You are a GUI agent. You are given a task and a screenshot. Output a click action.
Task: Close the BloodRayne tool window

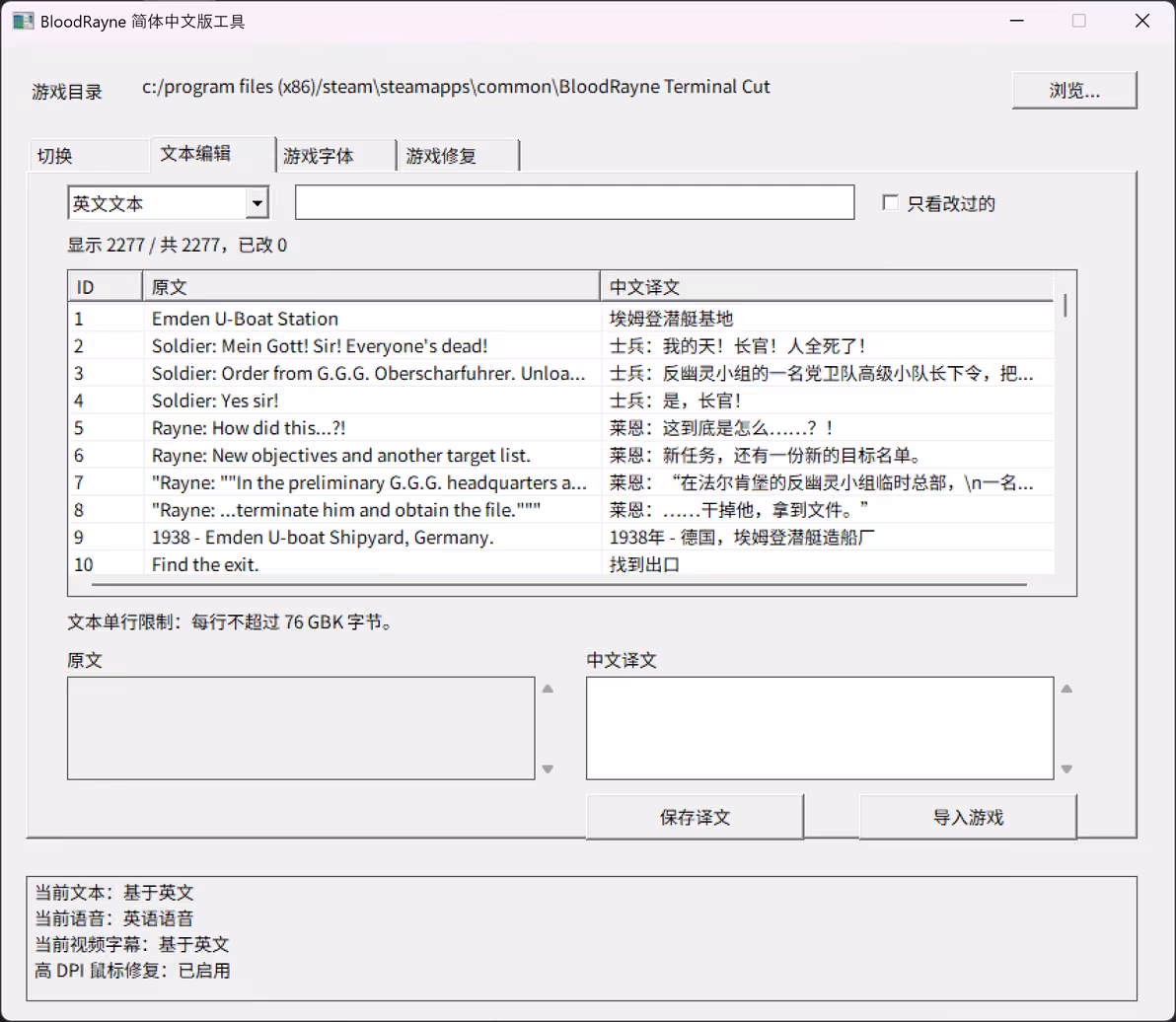click(1142, 21)
